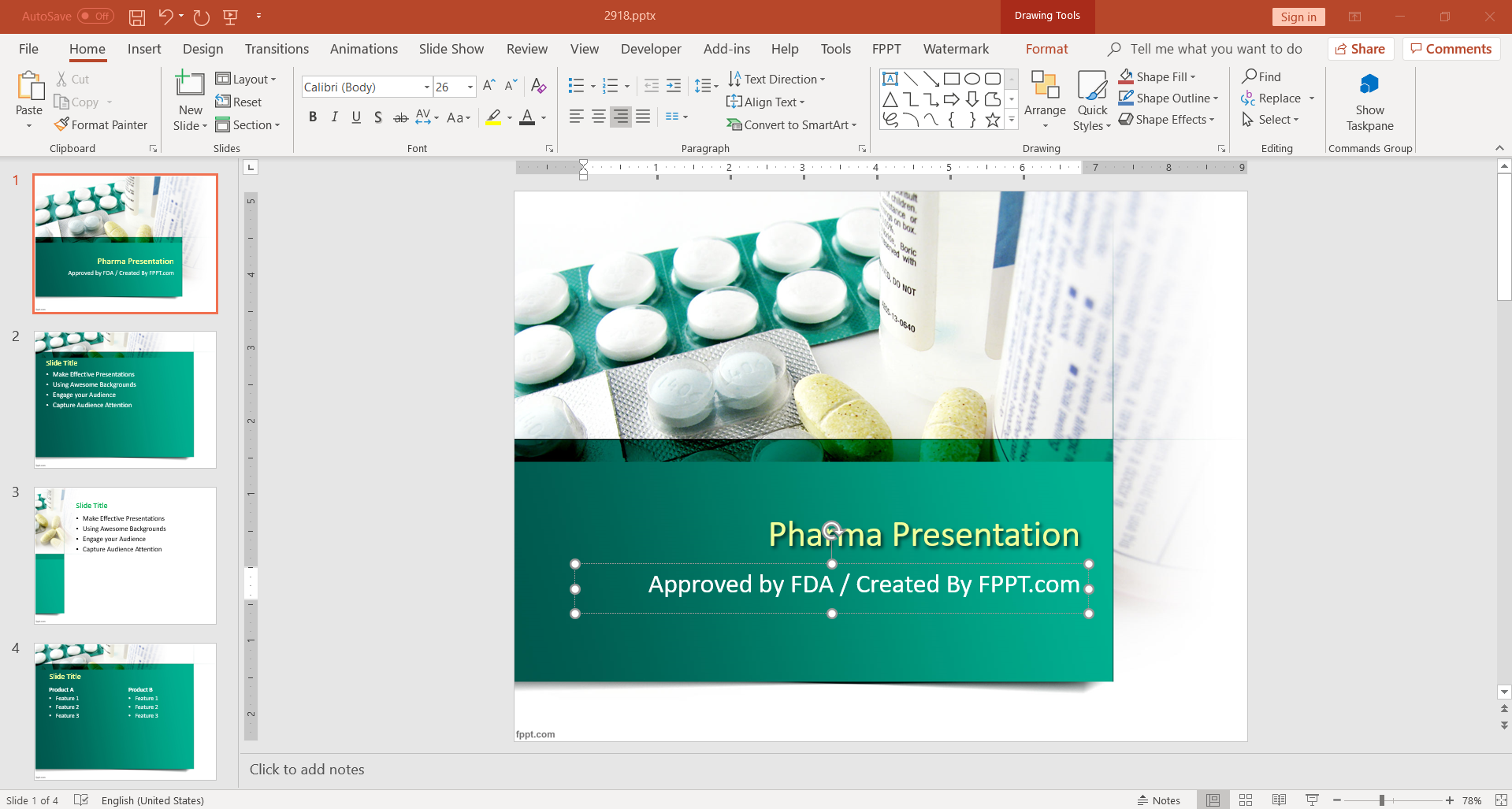Open the font name dropdown
Screen dimensions: 1512x809
[426, 87]
